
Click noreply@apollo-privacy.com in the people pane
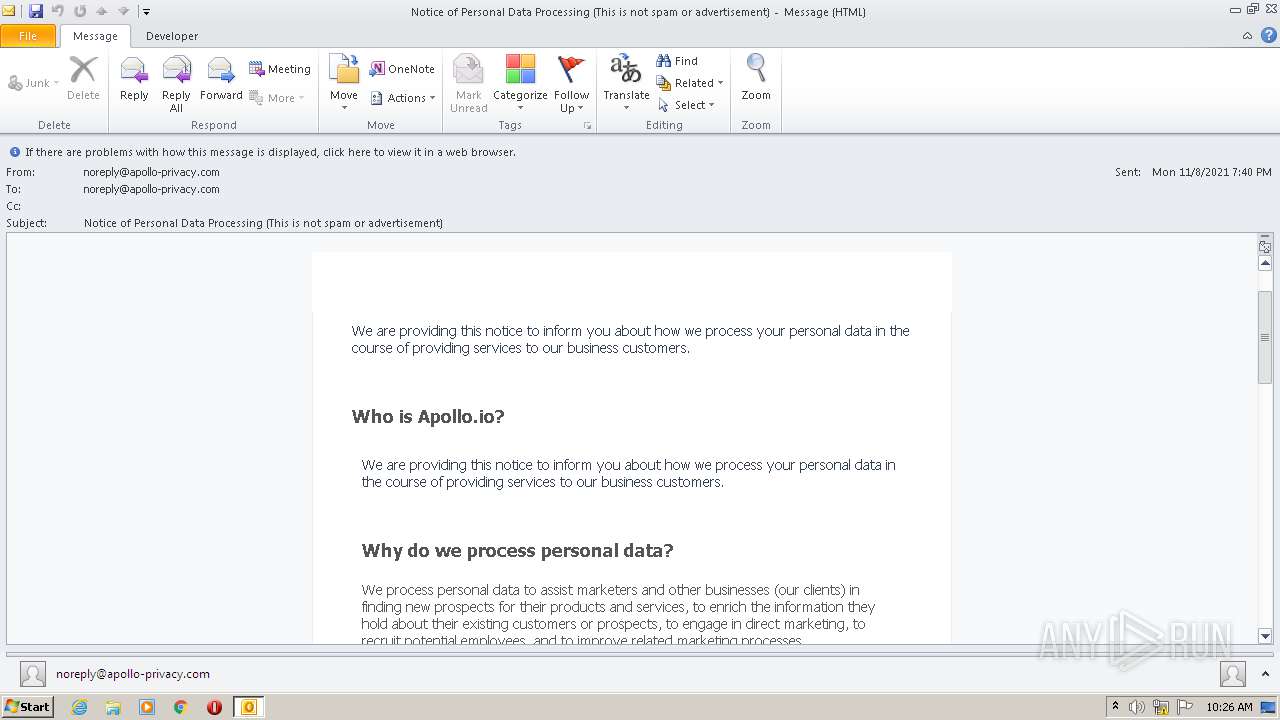[x=133, y=674]
